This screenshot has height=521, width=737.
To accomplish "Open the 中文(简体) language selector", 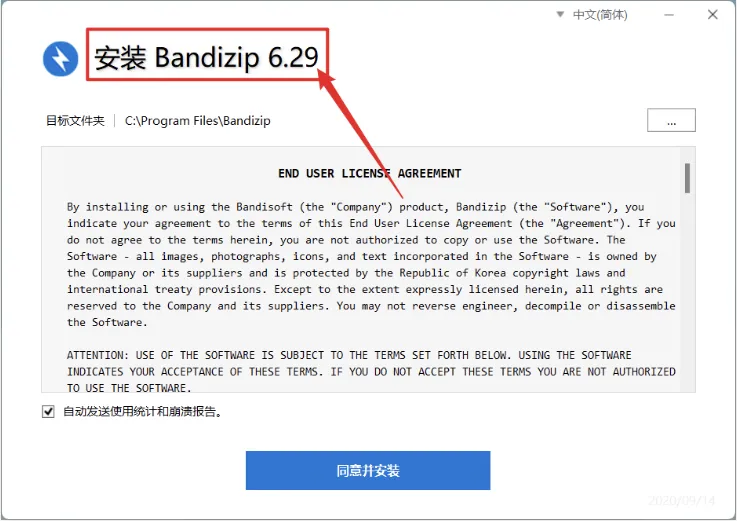I will click(x=600, y=15).
